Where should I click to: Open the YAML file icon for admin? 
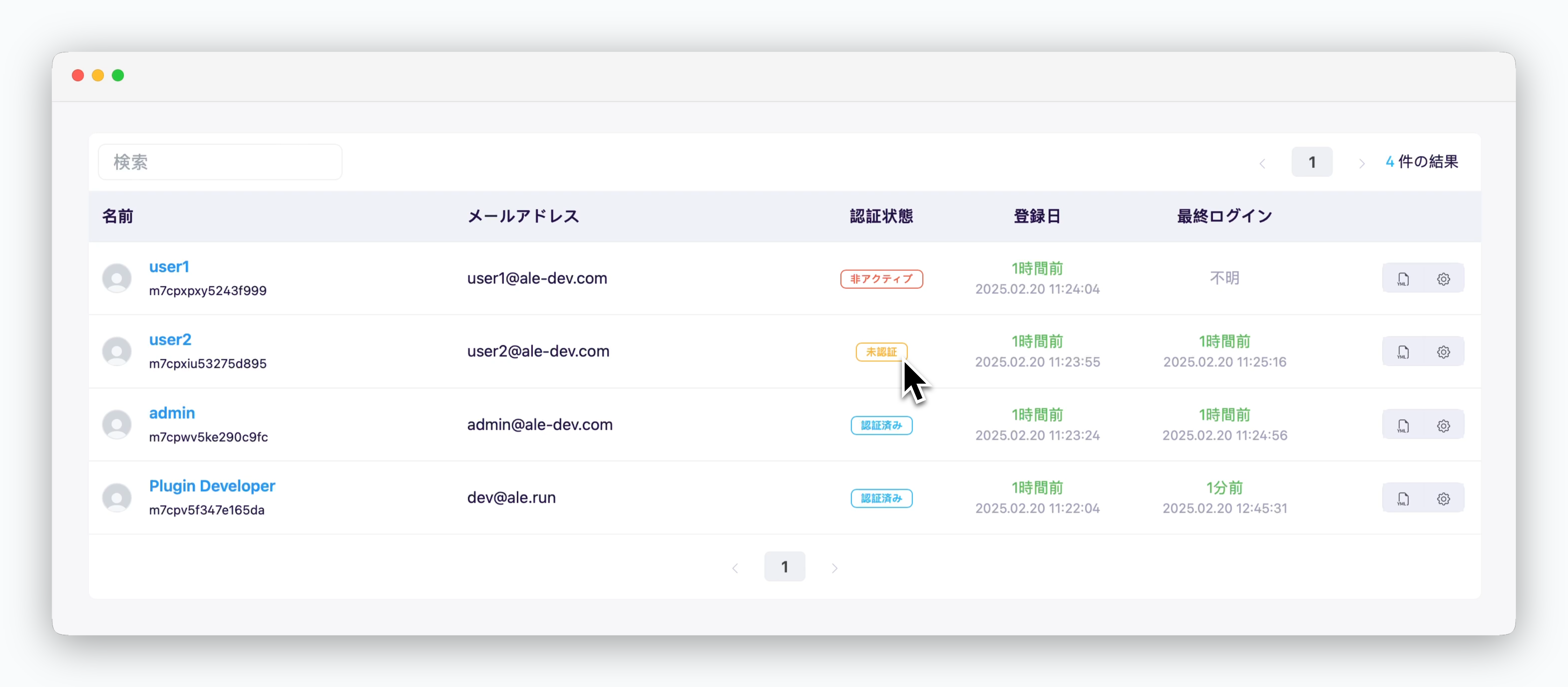point(1402,425)
